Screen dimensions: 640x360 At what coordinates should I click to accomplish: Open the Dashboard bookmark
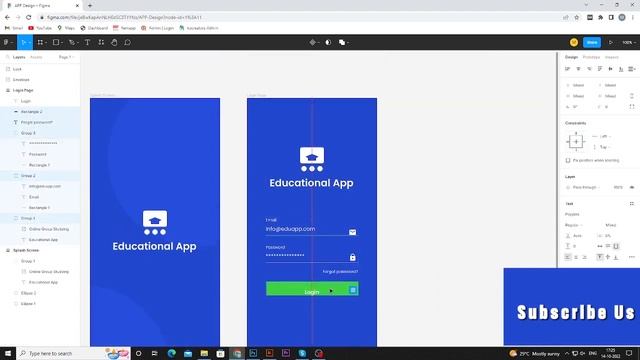point(94,28)
